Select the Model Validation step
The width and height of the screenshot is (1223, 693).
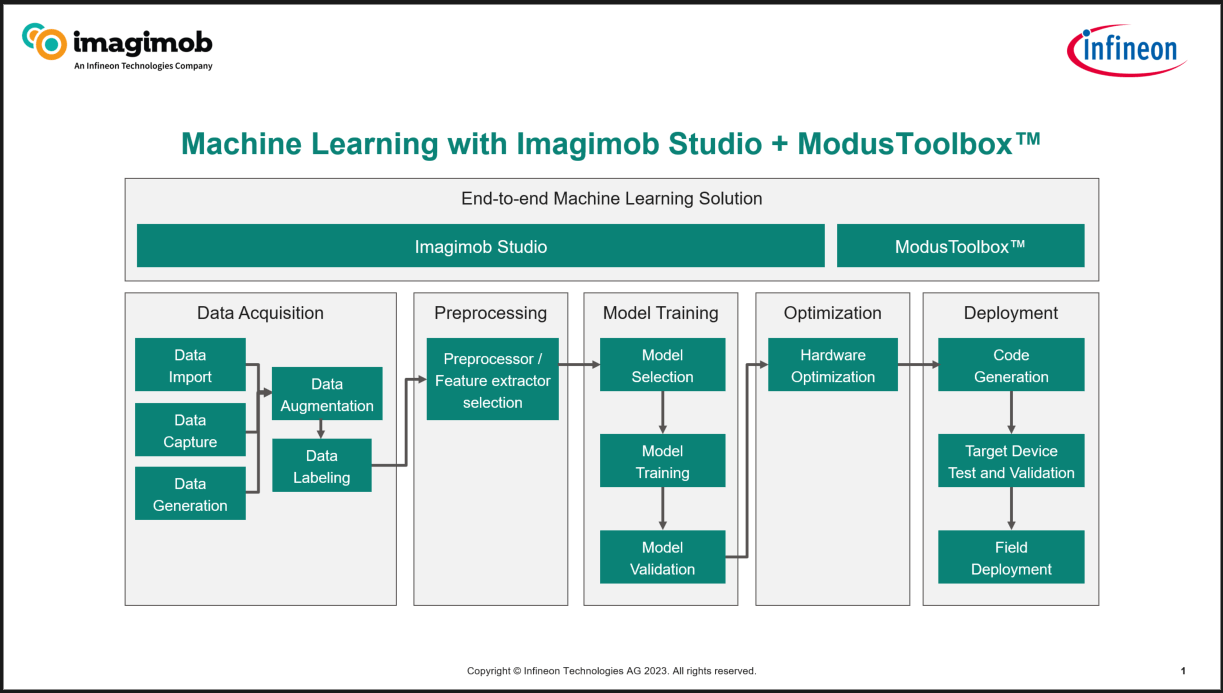coord(662,557)
